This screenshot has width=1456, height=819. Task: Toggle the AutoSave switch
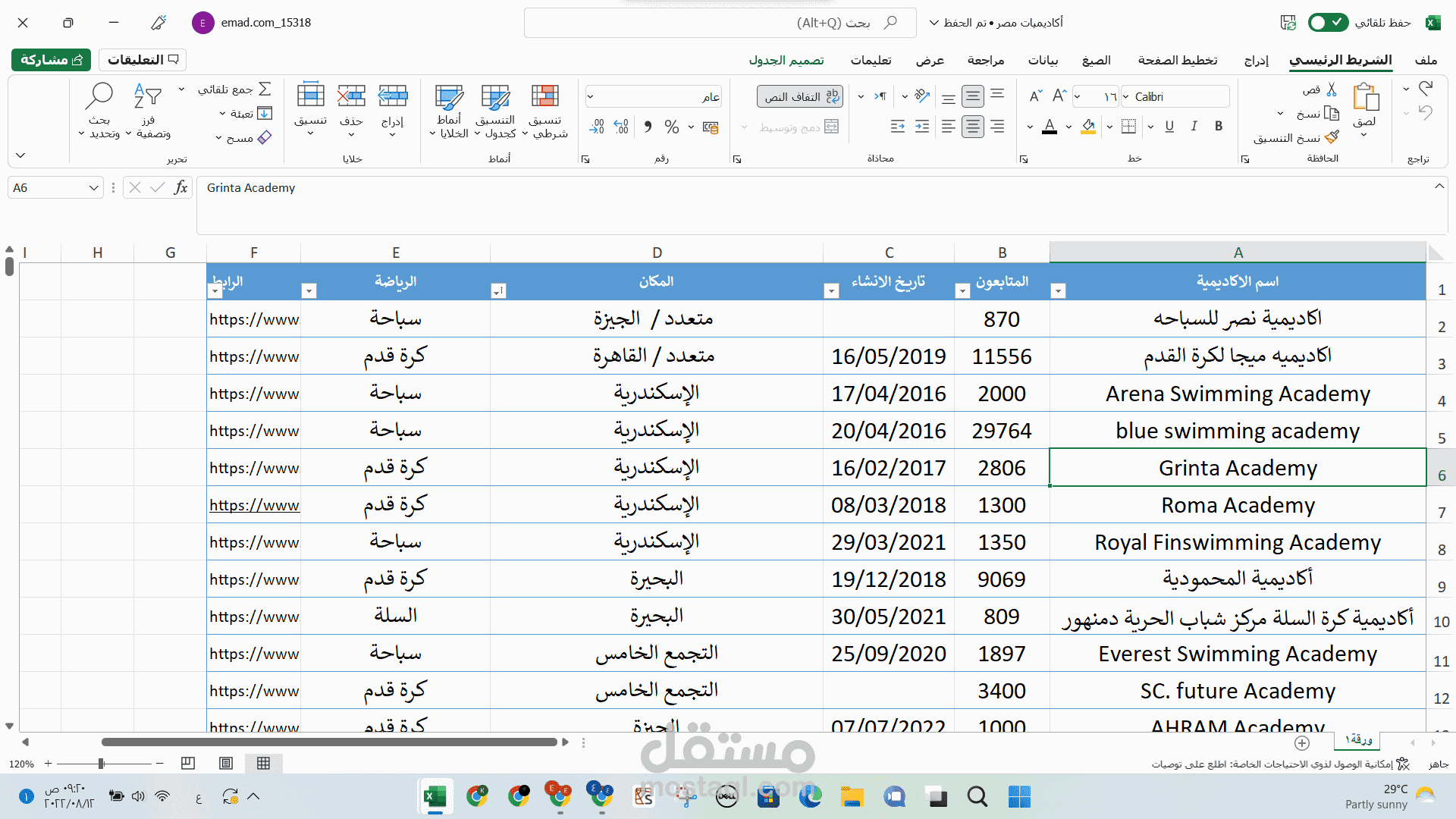[1328, 23]
